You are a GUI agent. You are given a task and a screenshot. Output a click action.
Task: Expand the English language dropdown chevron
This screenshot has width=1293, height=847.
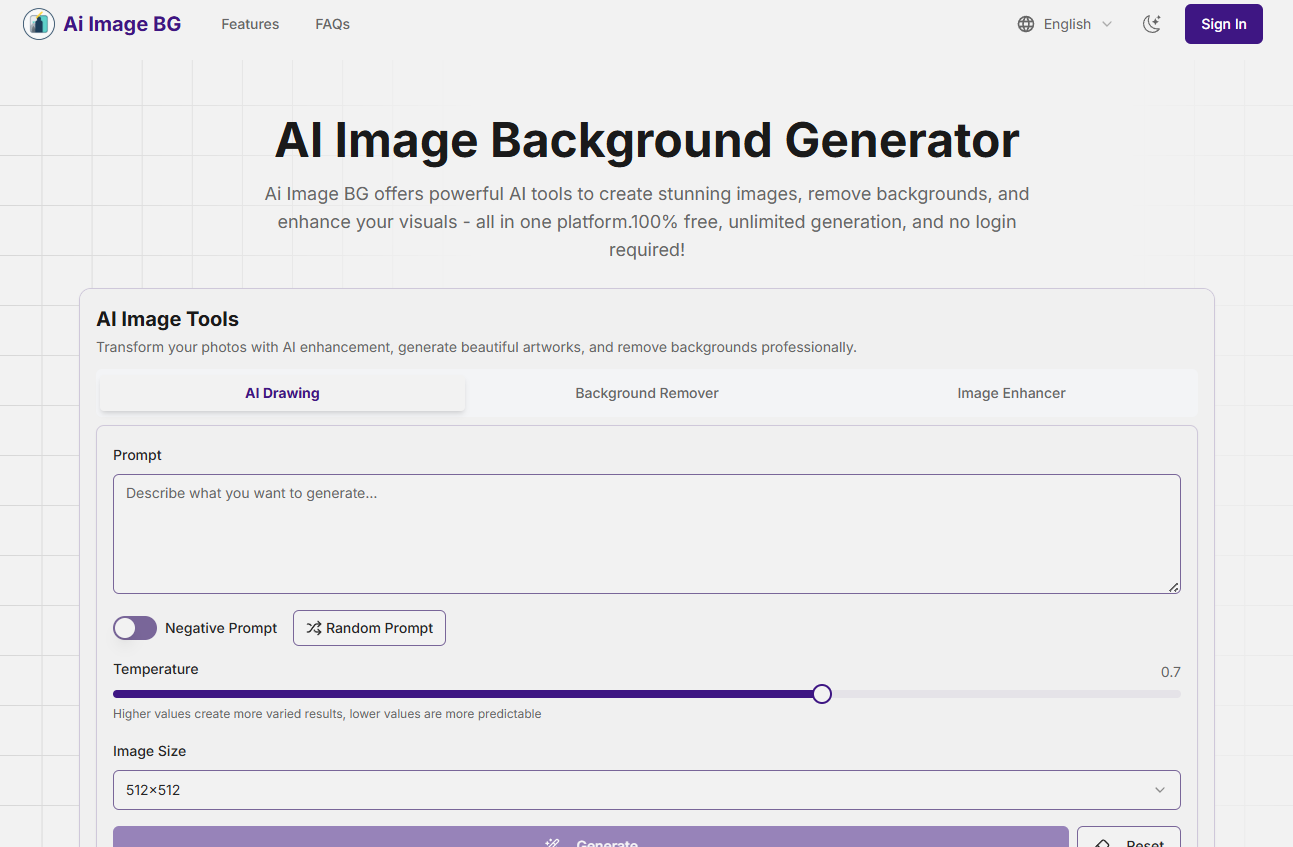point(1107,24)
